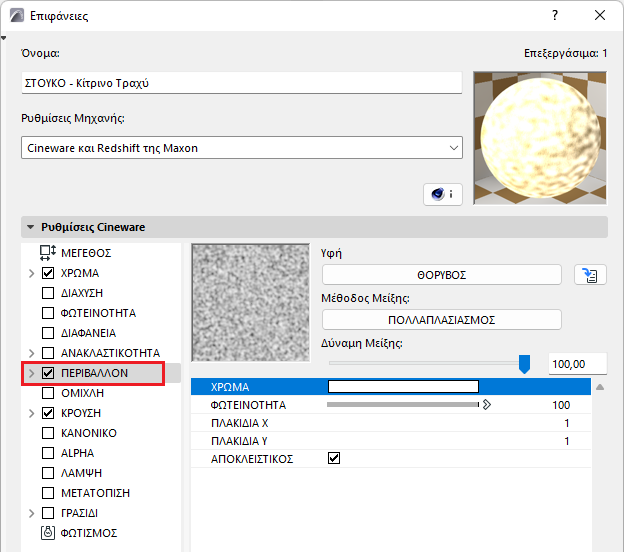
Task: Enable the ALPHA channel checkbox
Action: [48, 453]
